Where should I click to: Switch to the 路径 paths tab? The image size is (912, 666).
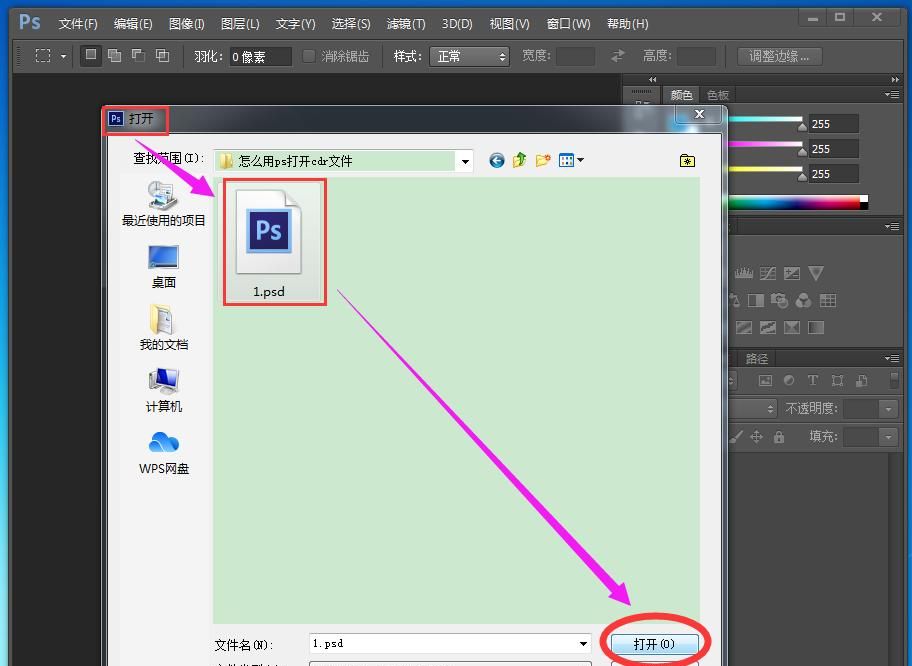757,359
